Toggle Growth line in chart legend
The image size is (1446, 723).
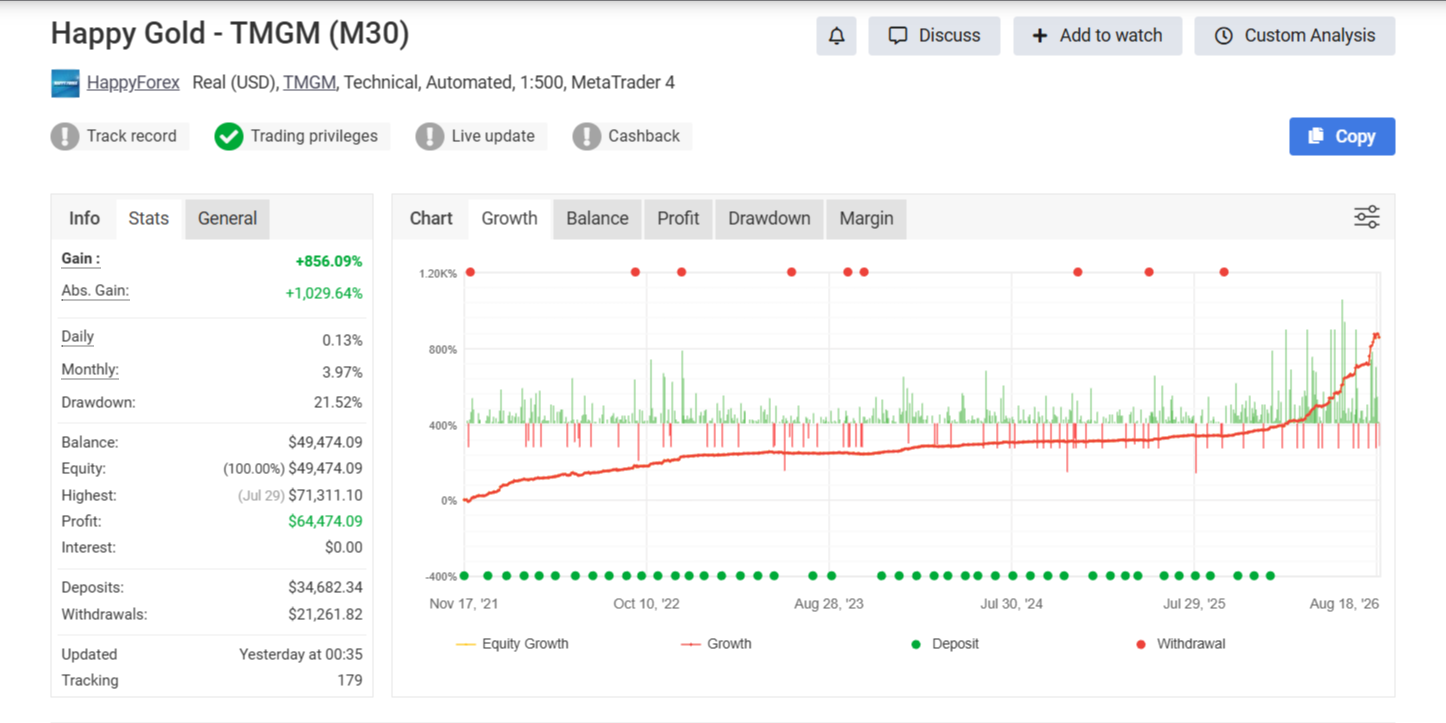click(x=716, y=644)
